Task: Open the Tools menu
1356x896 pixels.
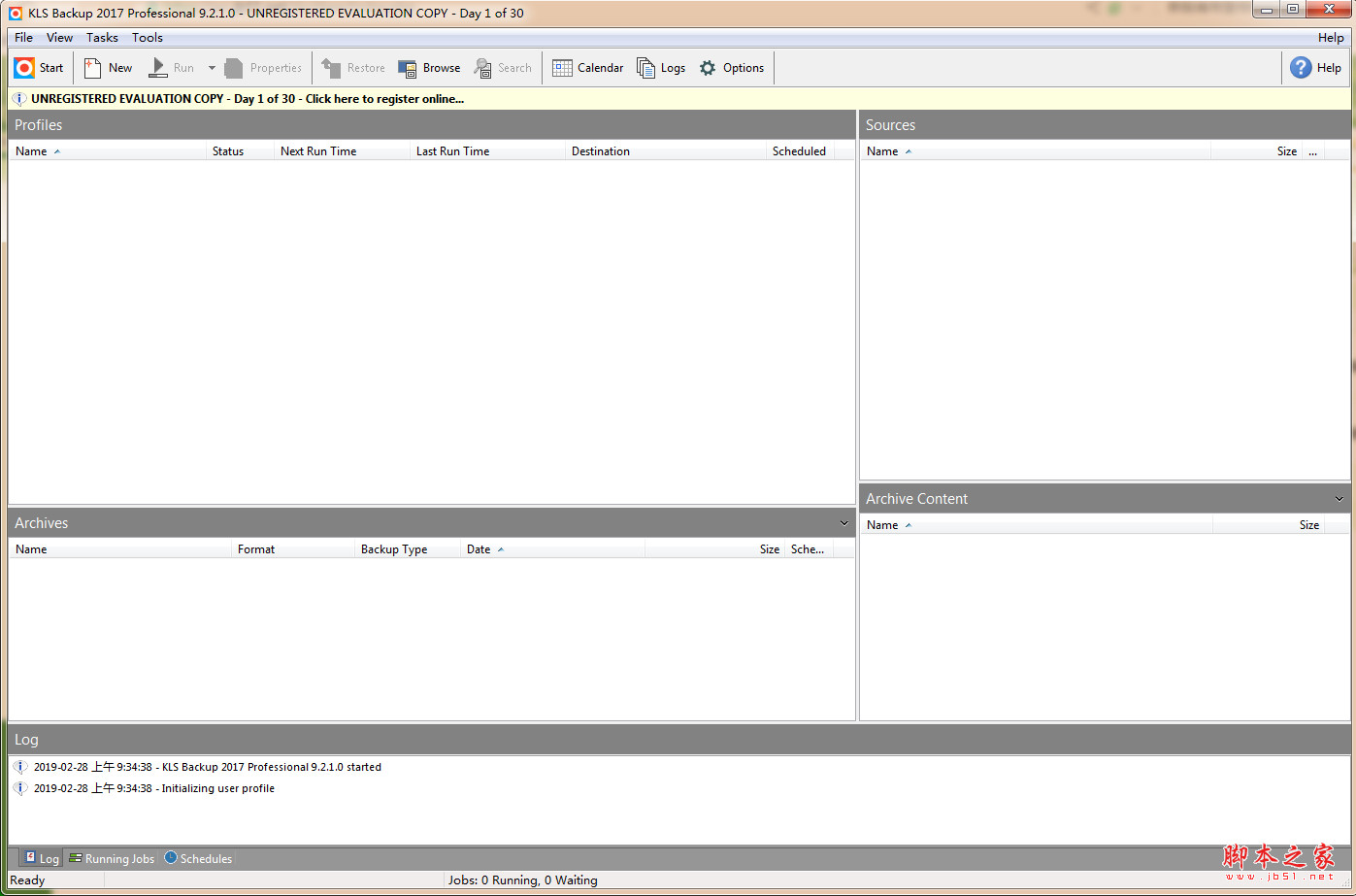Action: [148, 38]
